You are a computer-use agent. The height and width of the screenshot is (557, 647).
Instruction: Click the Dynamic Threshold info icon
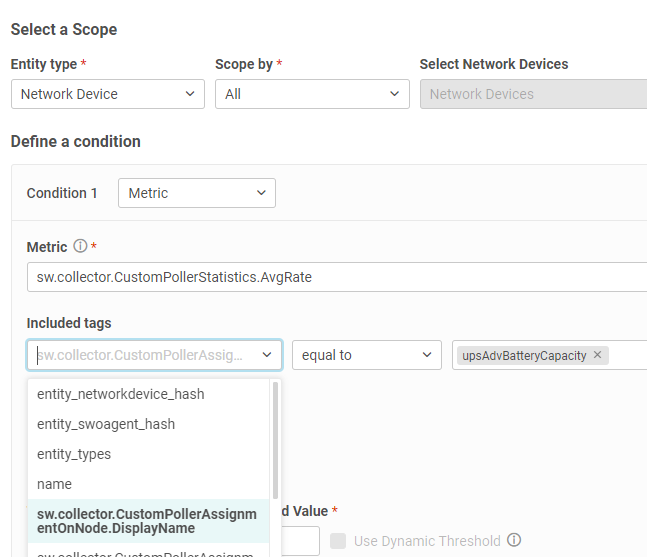(514, 541)
